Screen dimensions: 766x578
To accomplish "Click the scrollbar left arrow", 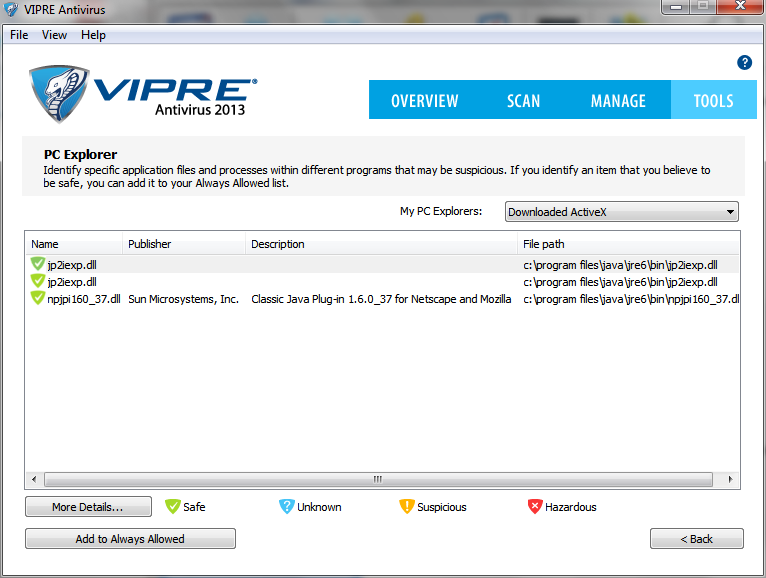I will click(x=34, y=479).
